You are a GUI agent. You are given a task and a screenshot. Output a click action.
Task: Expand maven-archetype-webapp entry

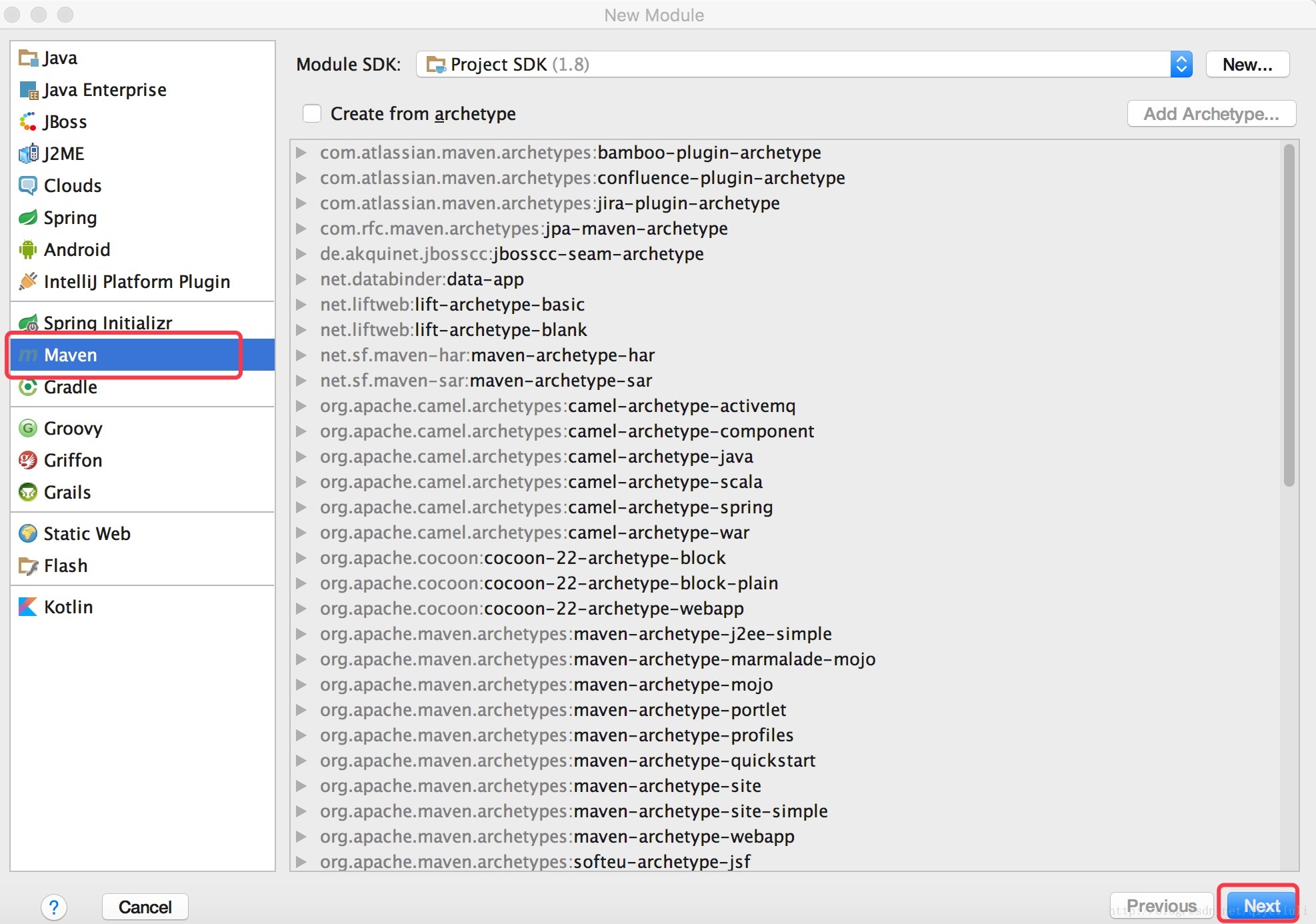coord(301,837)
